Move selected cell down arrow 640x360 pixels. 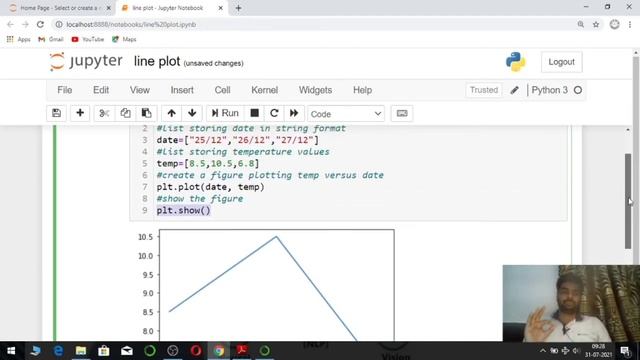coord(192,113)
